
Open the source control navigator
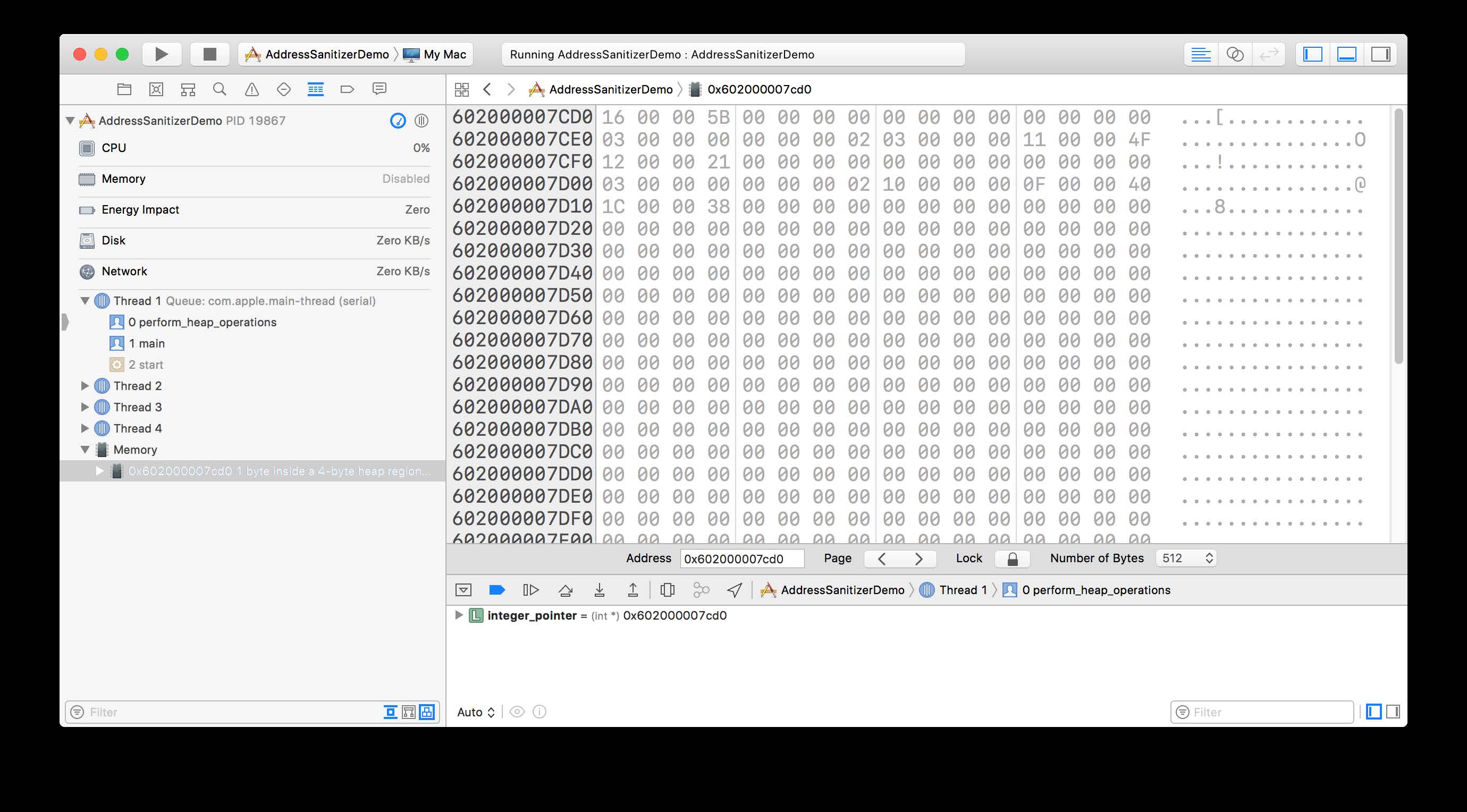click(x=156, y=89)
